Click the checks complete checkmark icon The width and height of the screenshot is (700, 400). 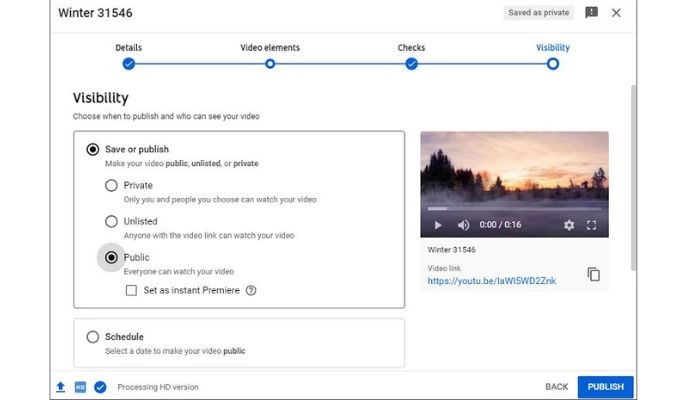click(x=100, y=387)
